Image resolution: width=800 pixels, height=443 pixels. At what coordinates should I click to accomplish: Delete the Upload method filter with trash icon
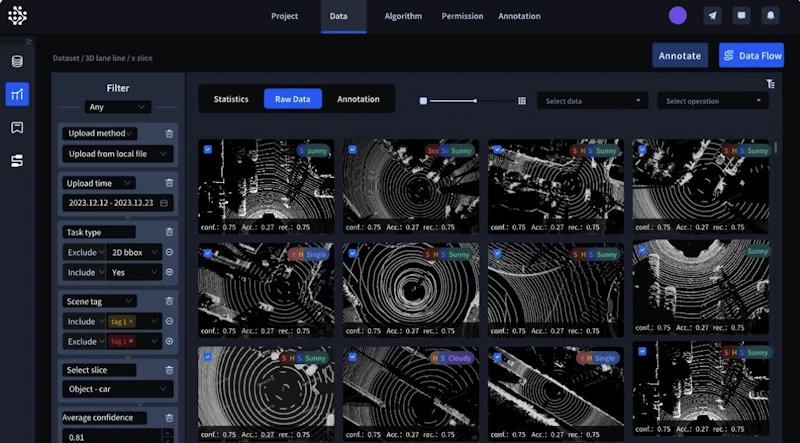[169, 134]
